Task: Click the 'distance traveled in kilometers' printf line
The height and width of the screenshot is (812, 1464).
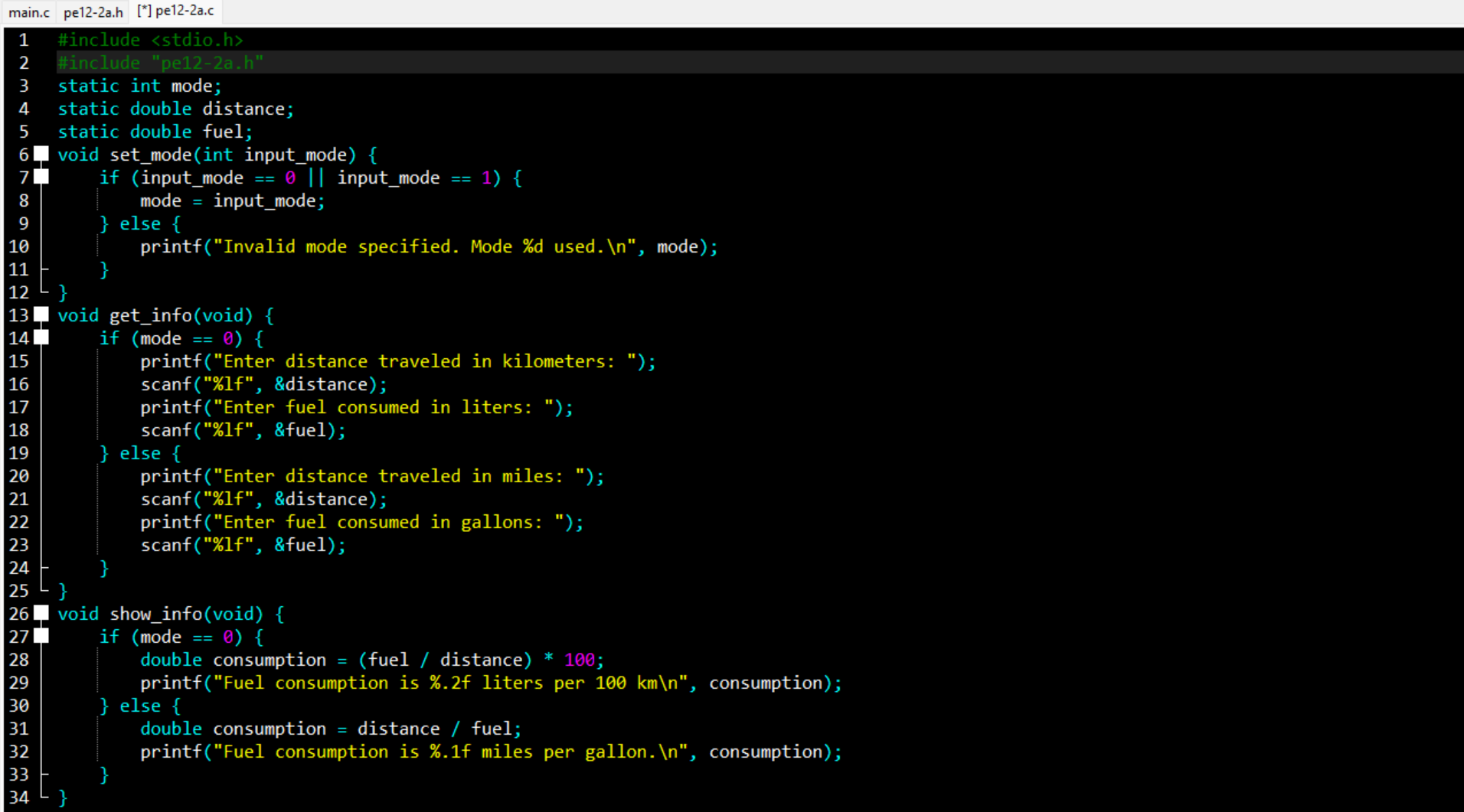Action: tap(398, 361)
